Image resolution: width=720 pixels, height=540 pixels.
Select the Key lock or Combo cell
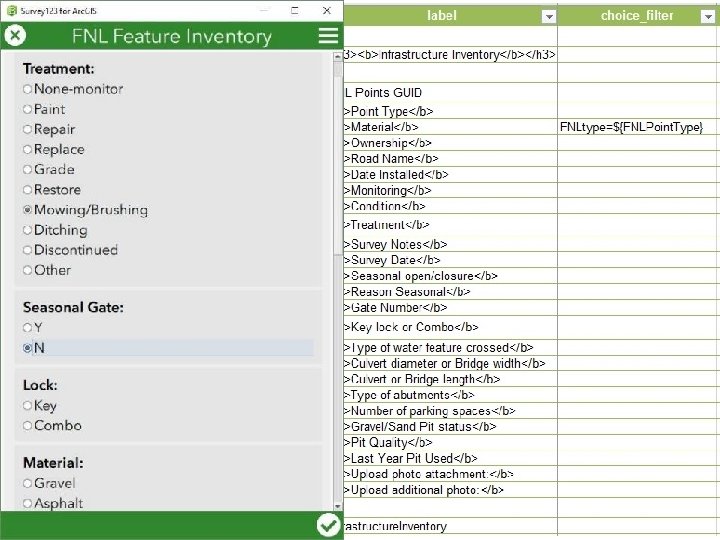(450, 327)
